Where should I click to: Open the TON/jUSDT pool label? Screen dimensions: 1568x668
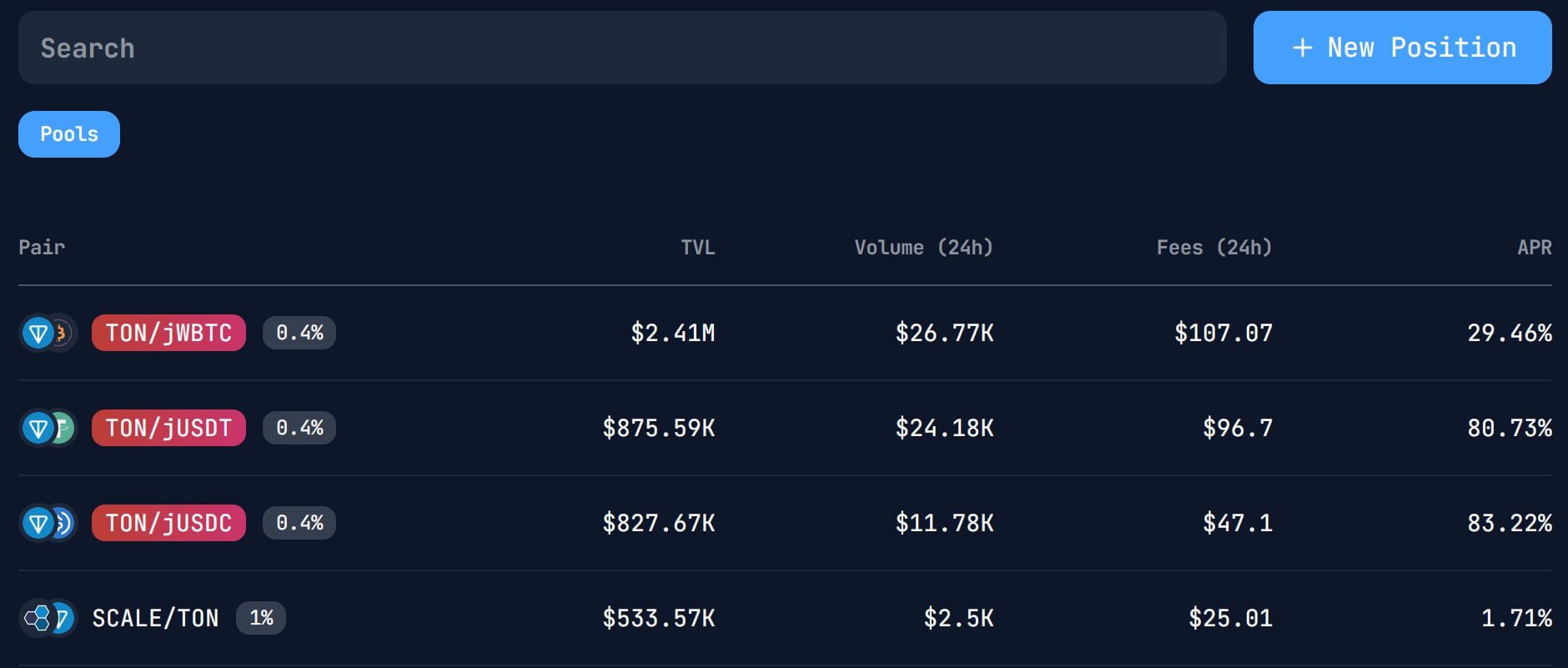[x=168, y=428]
